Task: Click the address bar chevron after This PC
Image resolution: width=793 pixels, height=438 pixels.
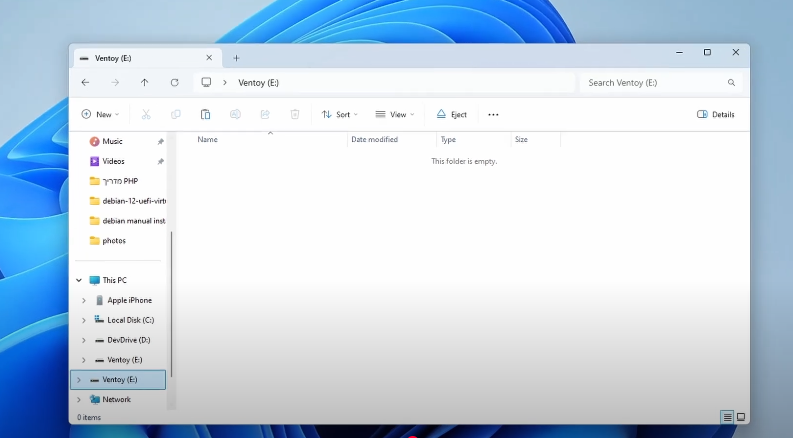Action: click(225, 82)
